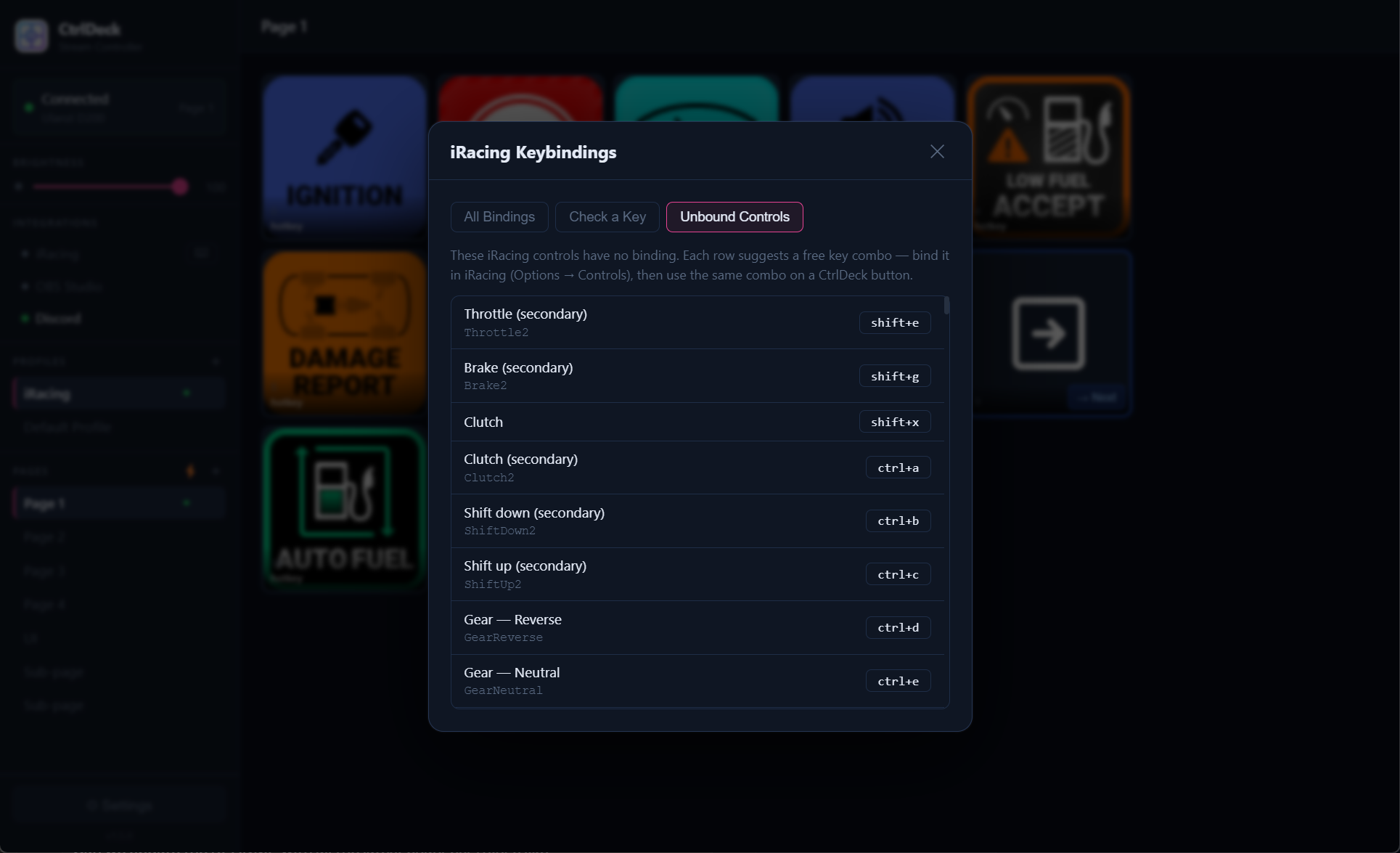Select the Shift down (secondary) label
The width and height of the screenshot is (1400, 853).
coord(534,513)
